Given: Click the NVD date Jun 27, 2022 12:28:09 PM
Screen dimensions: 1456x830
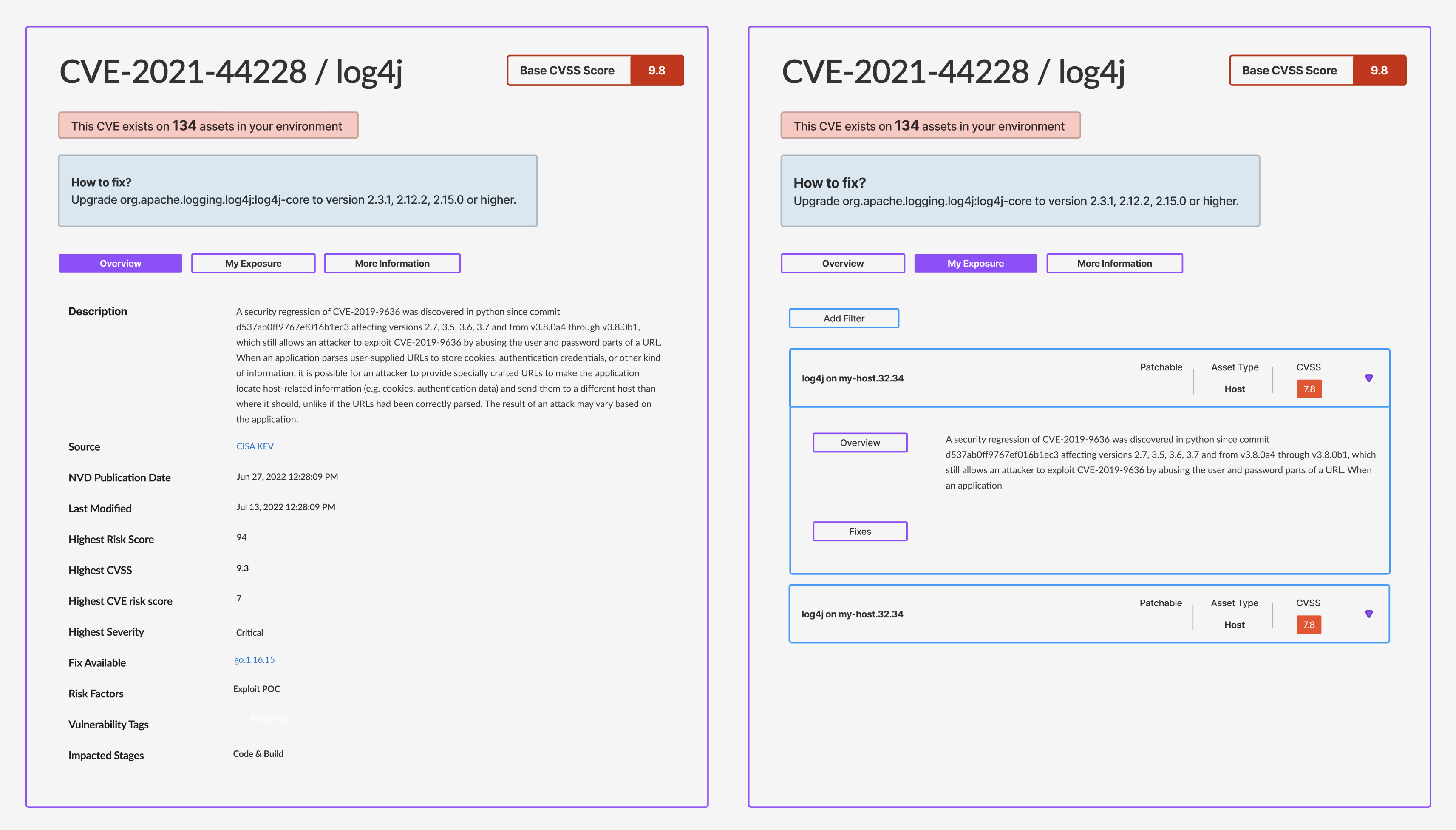Looking at the screenshot, I should point(286,477).
